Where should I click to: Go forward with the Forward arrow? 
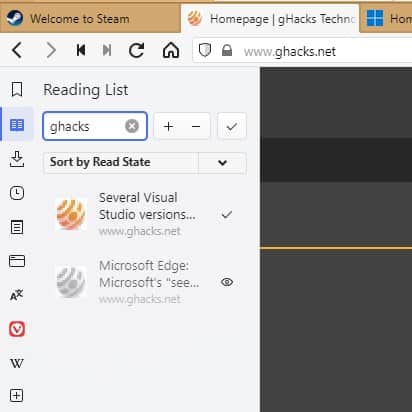pos(51,51)
